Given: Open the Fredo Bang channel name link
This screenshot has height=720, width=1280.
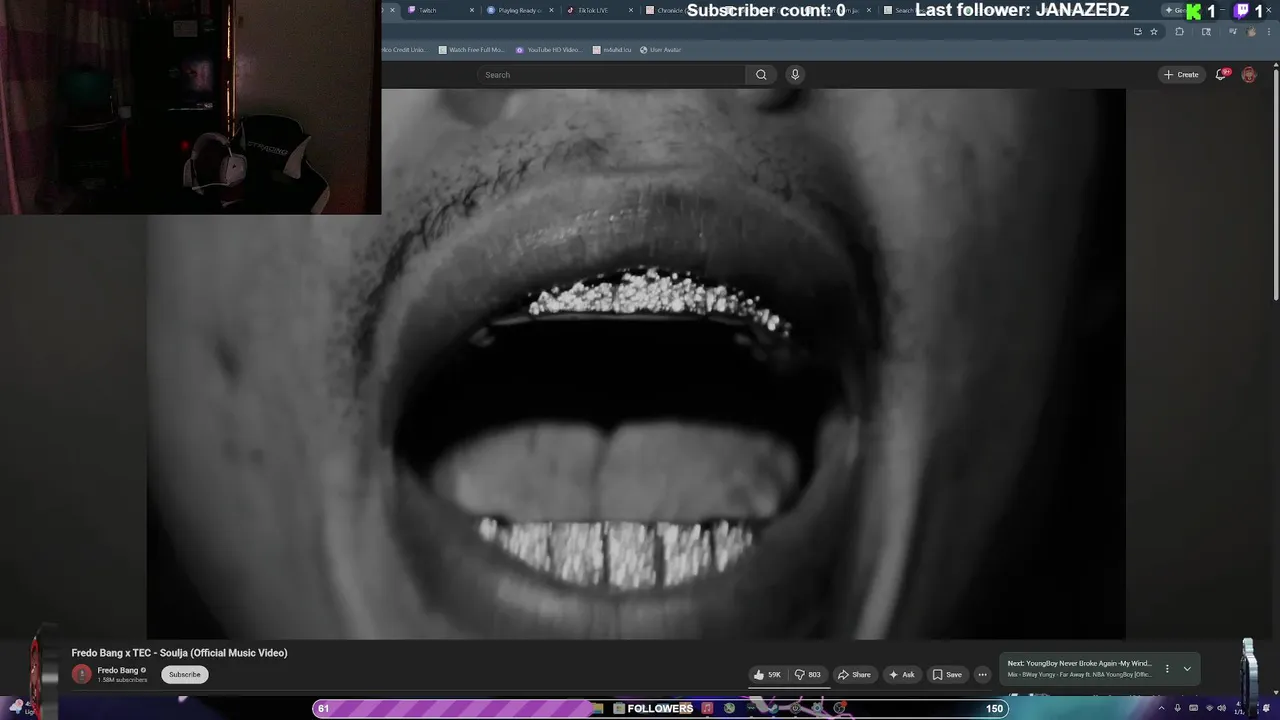Looking at the screenshot, I should [118, 670].
